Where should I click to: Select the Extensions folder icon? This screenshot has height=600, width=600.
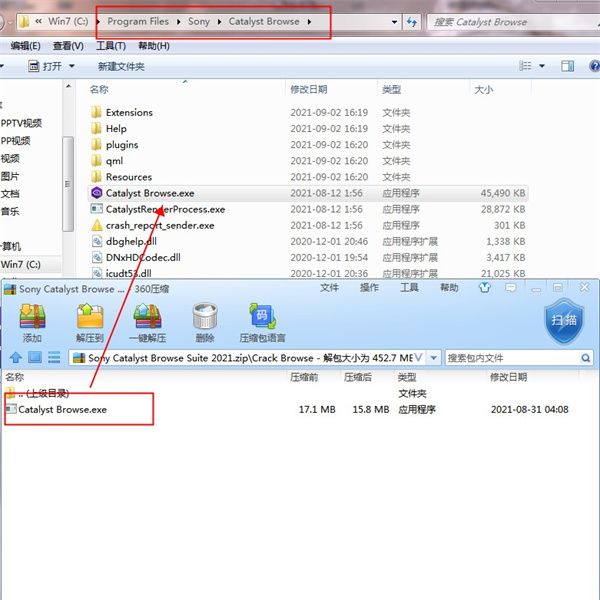96,112
